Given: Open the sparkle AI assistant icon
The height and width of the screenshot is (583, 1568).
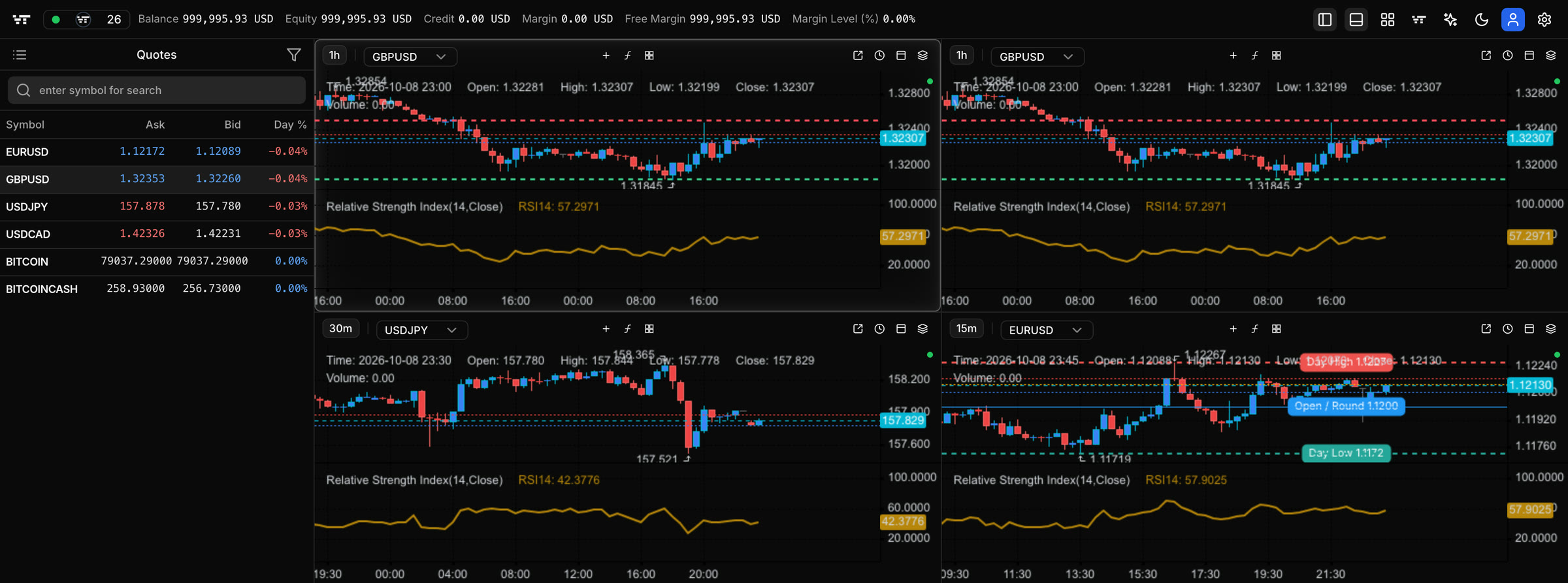Looking at the screenshot, I should (1450, 20).
